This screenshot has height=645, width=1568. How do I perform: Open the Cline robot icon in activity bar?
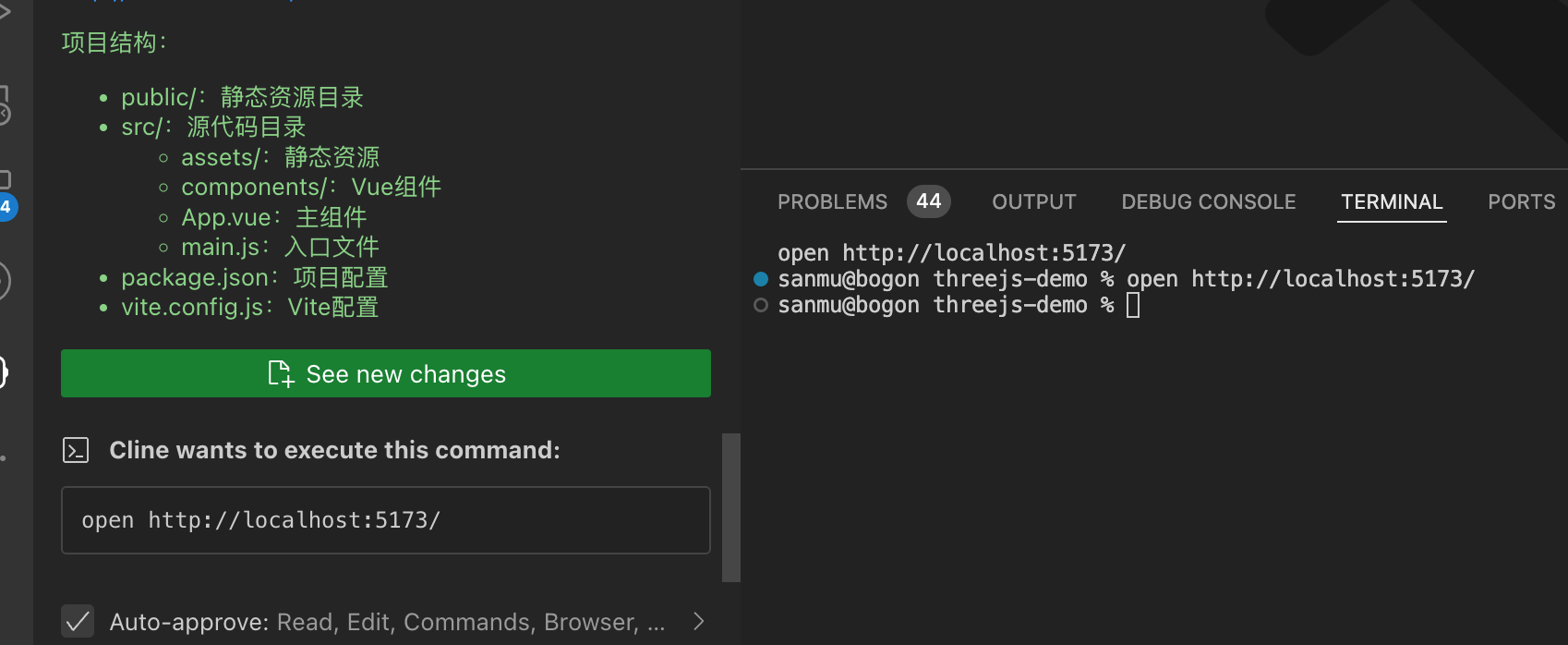pos(4,372)
